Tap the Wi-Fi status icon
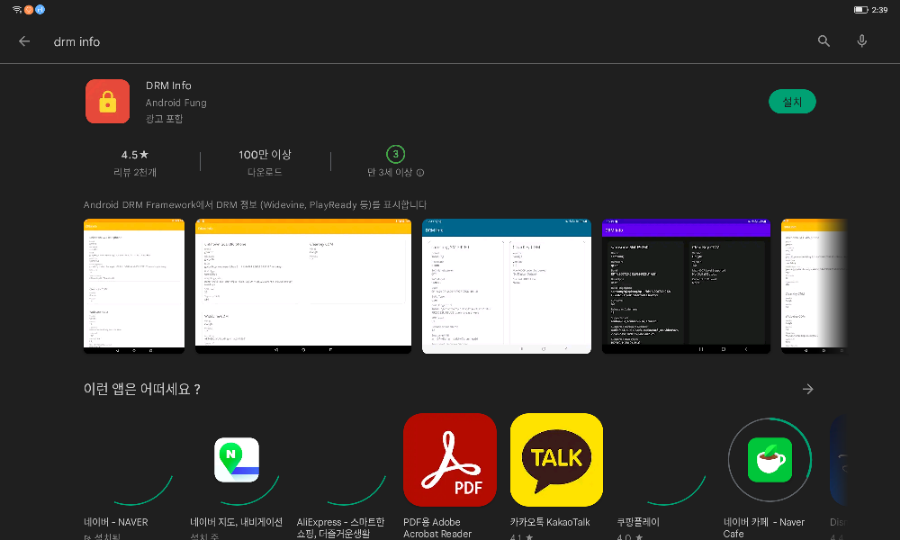Screen dimensions: 900x540 pos(17,9)
